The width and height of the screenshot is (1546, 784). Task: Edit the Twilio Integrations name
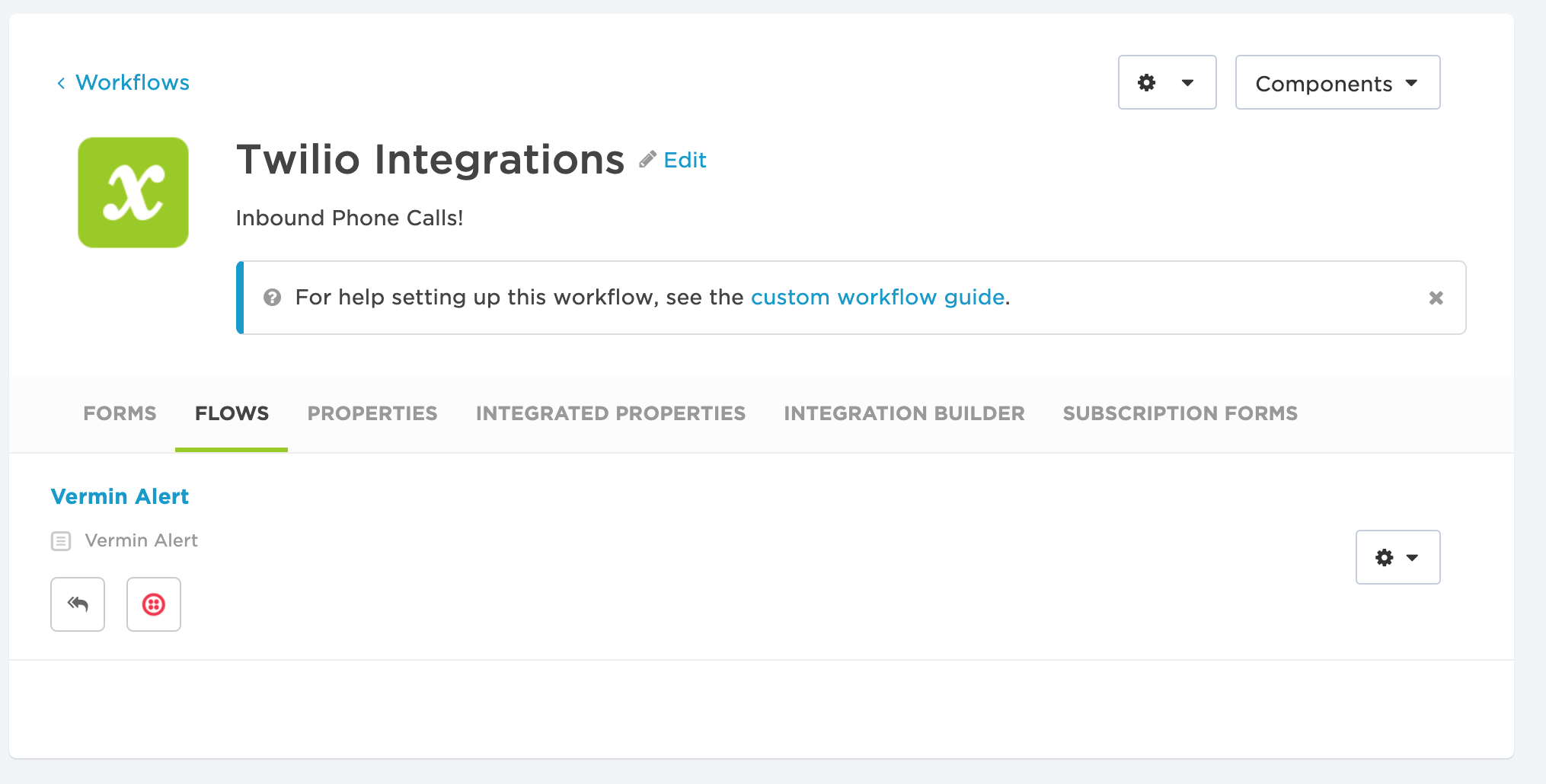click(685, 160)
